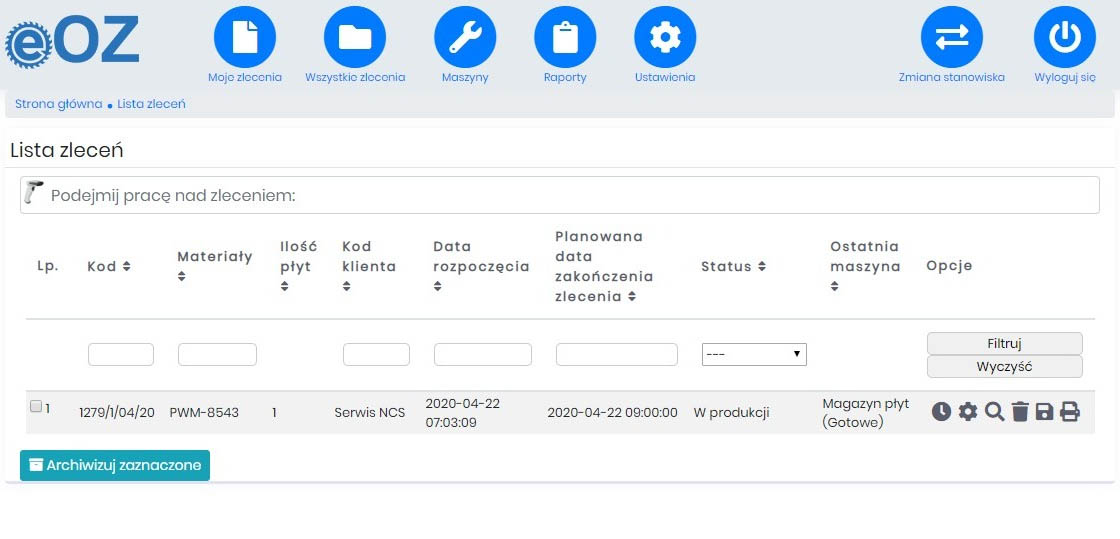Delete order using the trash icon
The width and height of the screenshot is (1120, 539).
1020,412
